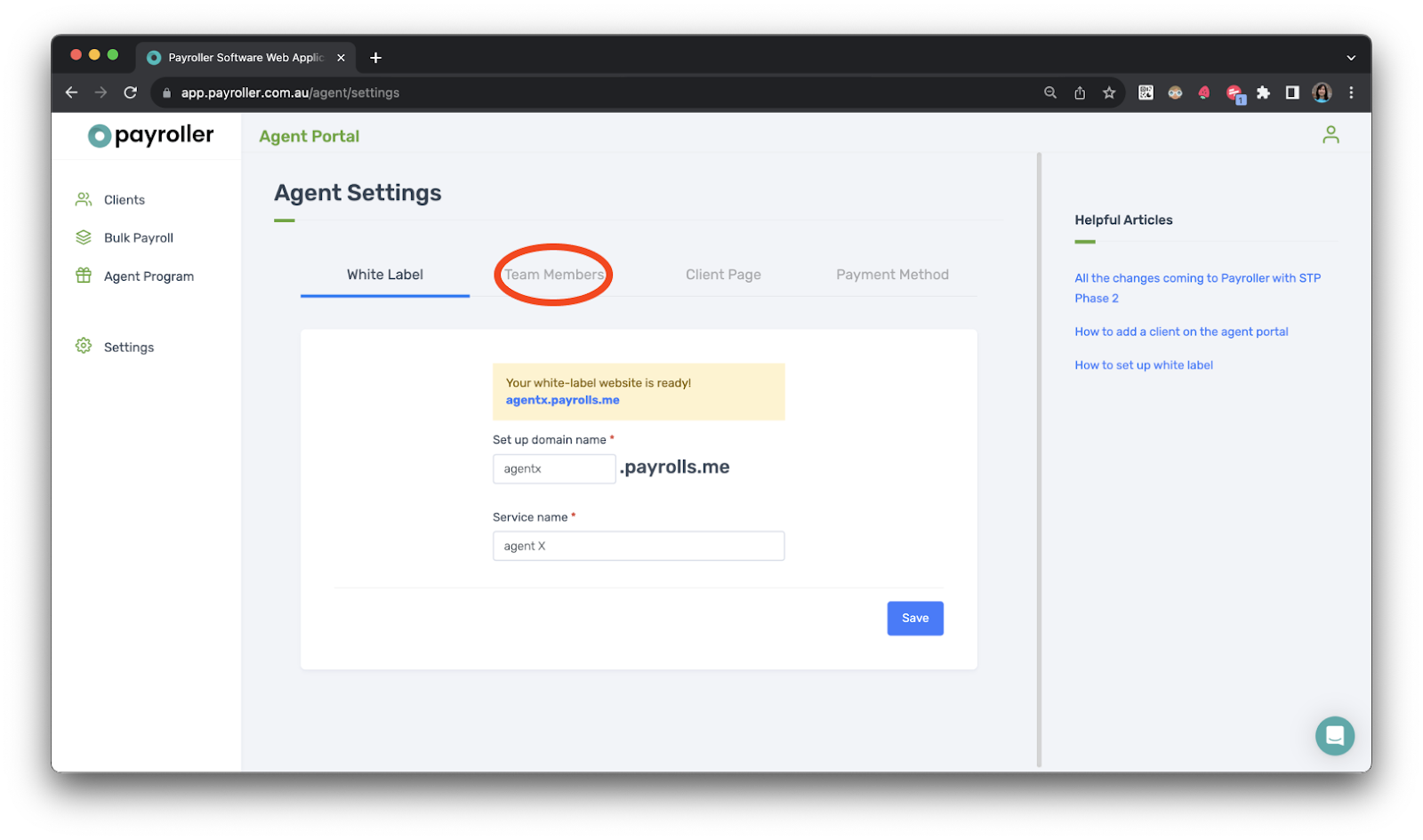Click the Agent Program gift icon
Viewport: 1423px width, 840px height.
pos(84,276)
